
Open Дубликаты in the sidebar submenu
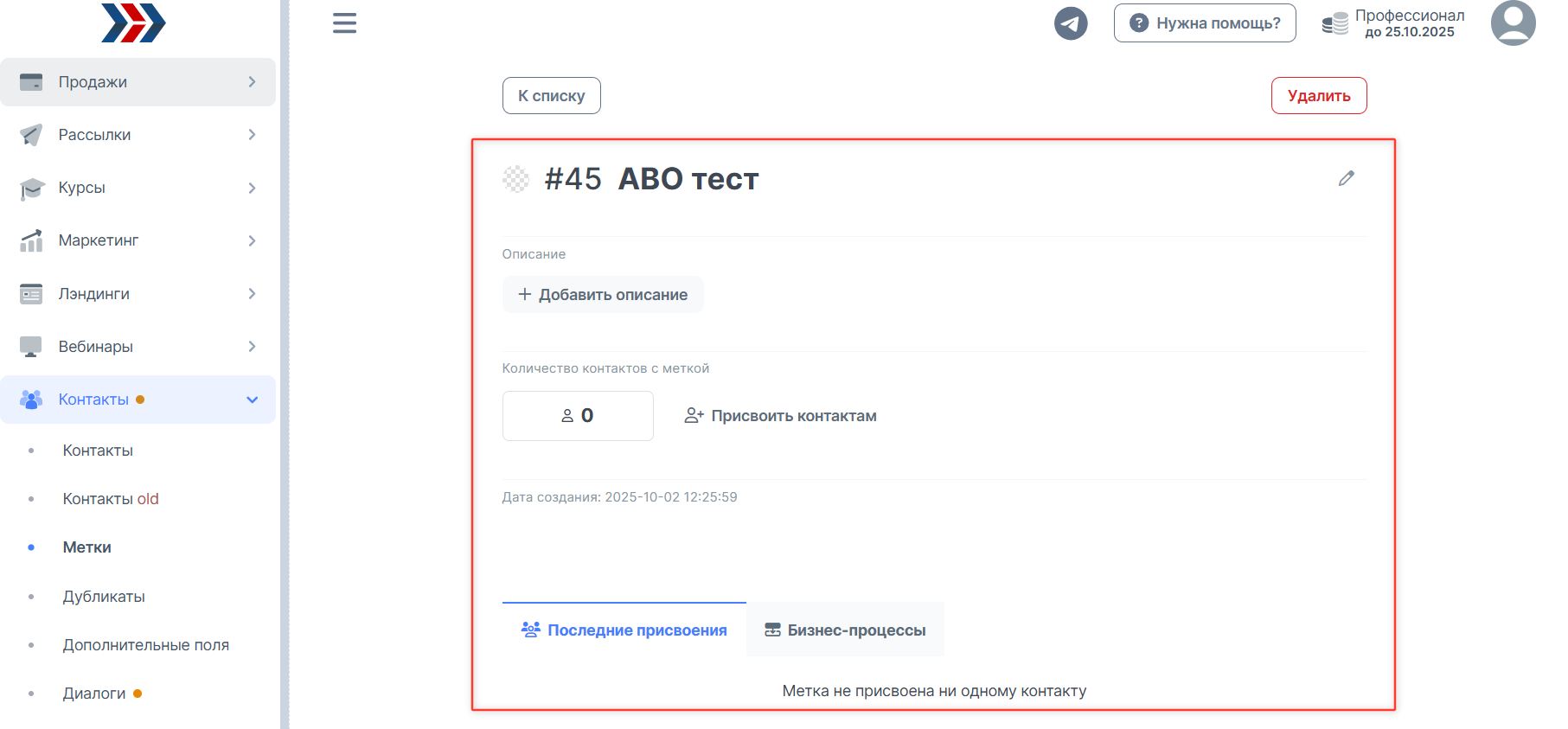tap(104, 597)
